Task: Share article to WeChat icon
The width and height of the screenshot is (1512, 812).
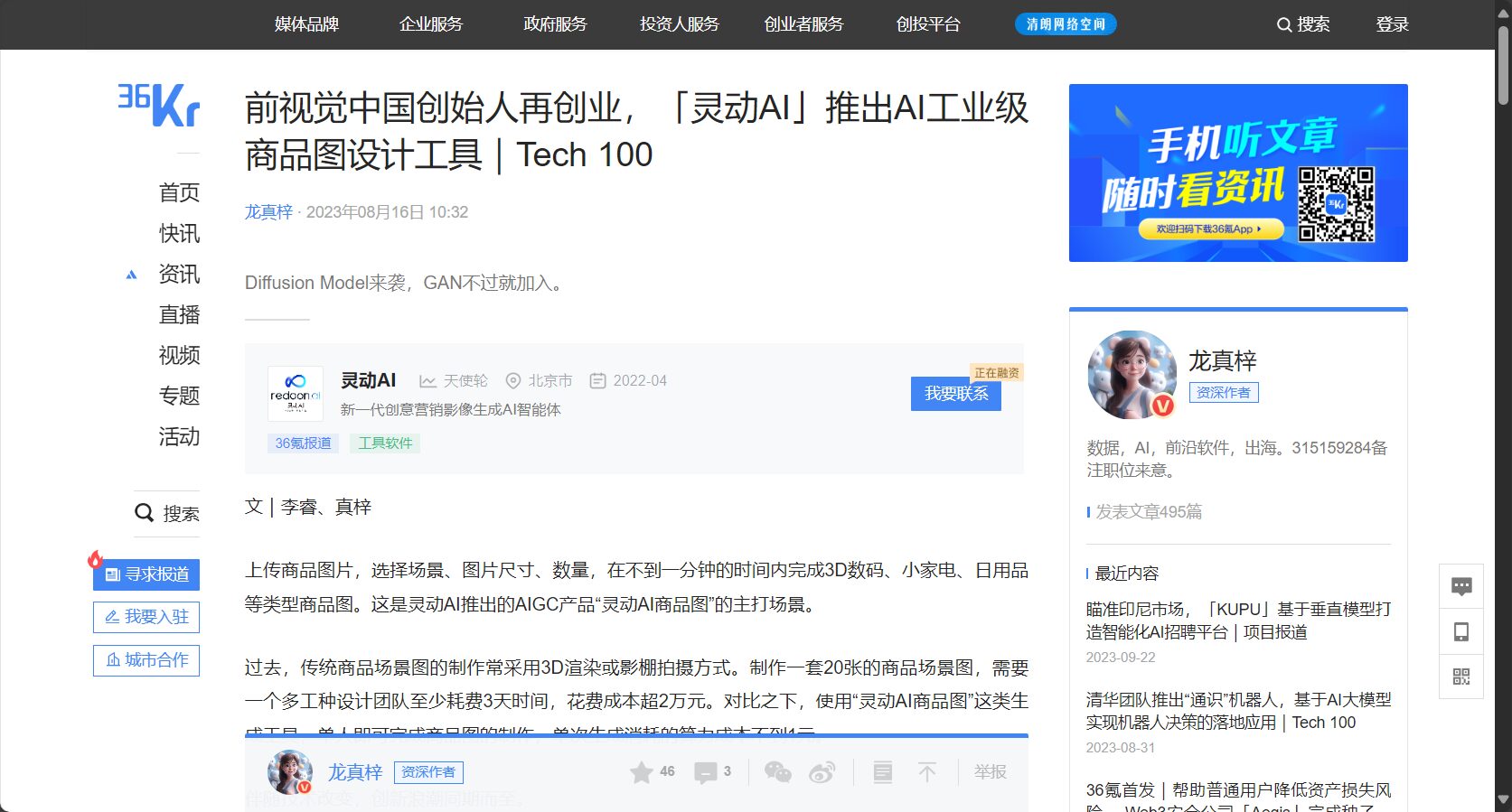Action: point(778,772)
